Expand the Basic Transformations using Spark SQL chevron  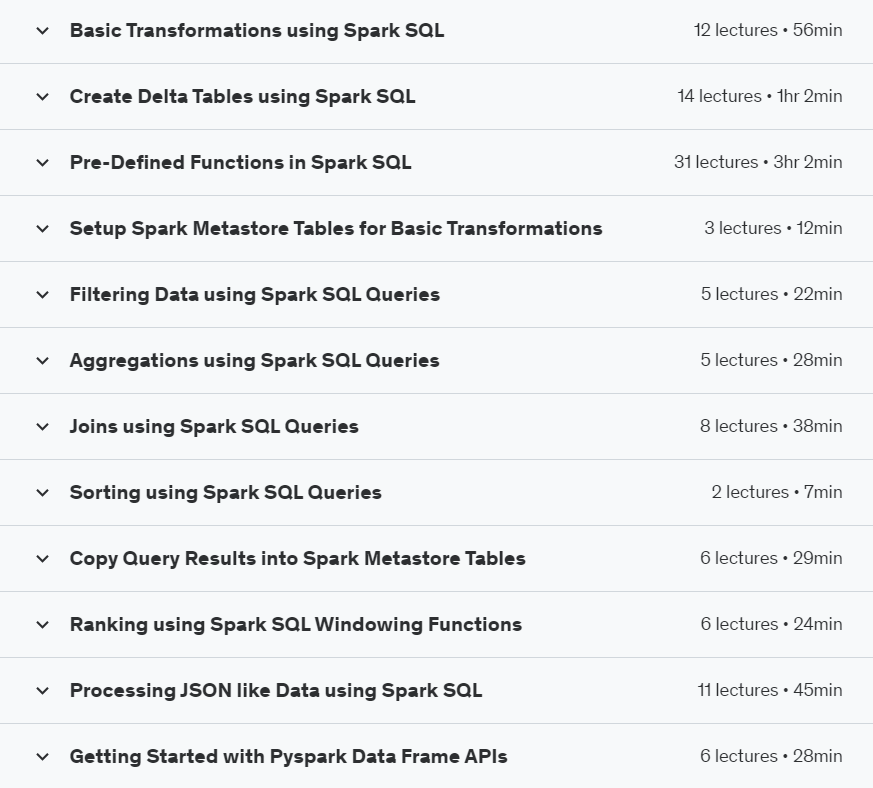pyautogui.click(x=42, y=31)
